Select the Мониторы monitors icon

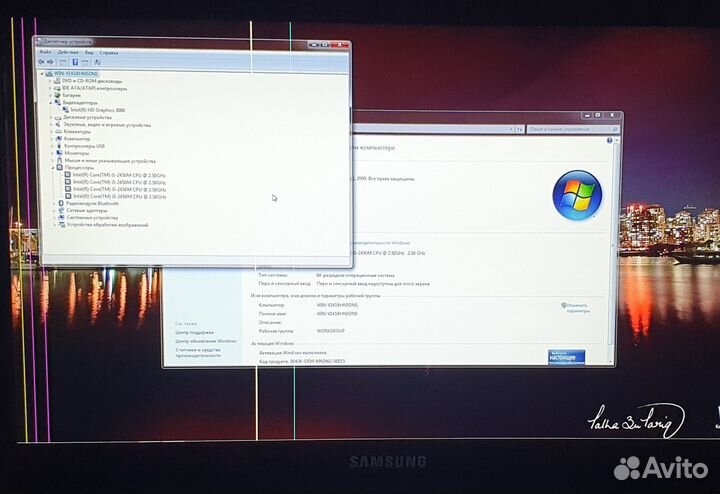click(59, 153)
